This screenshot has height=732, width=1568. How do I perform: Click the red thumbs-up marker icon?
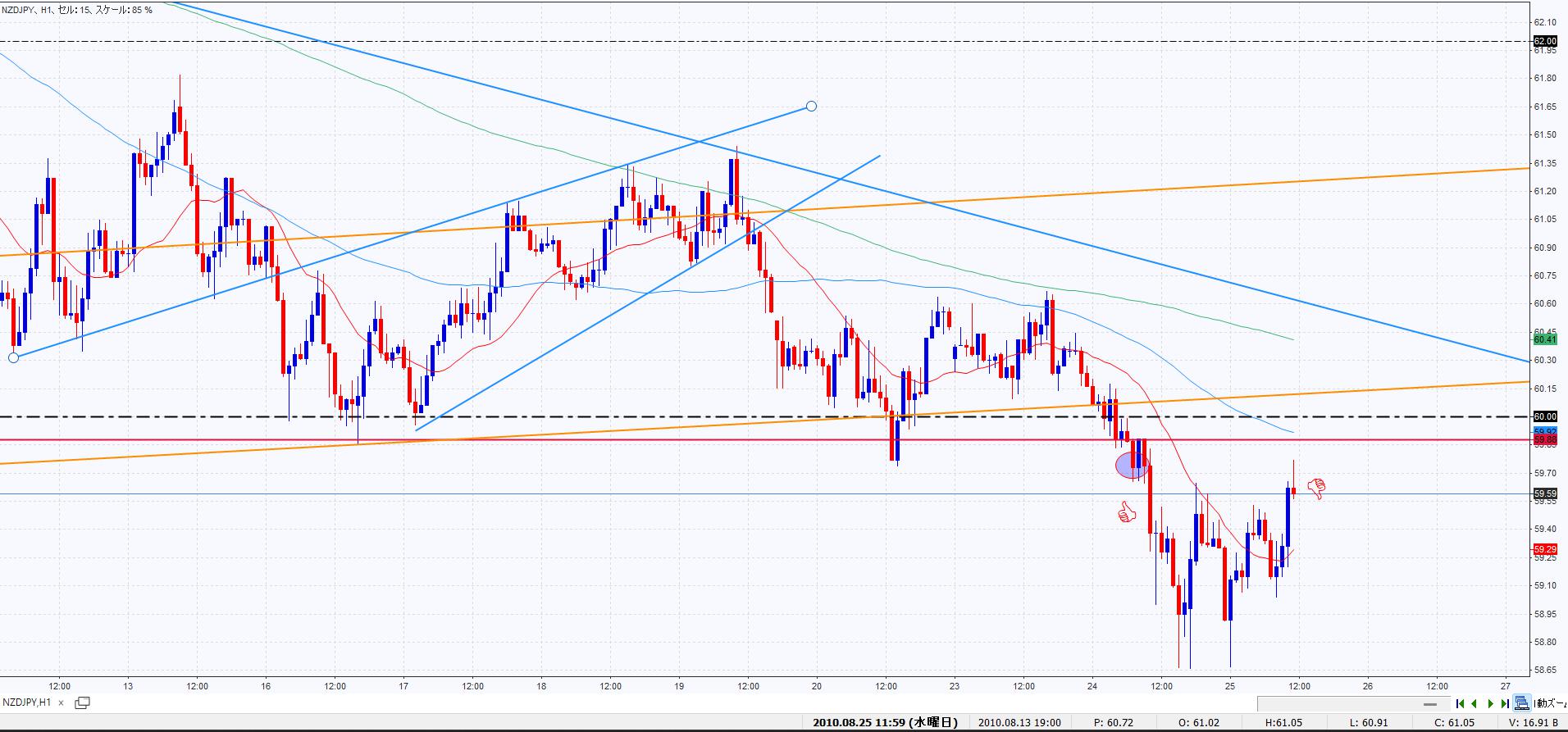tap(1126, 514)
